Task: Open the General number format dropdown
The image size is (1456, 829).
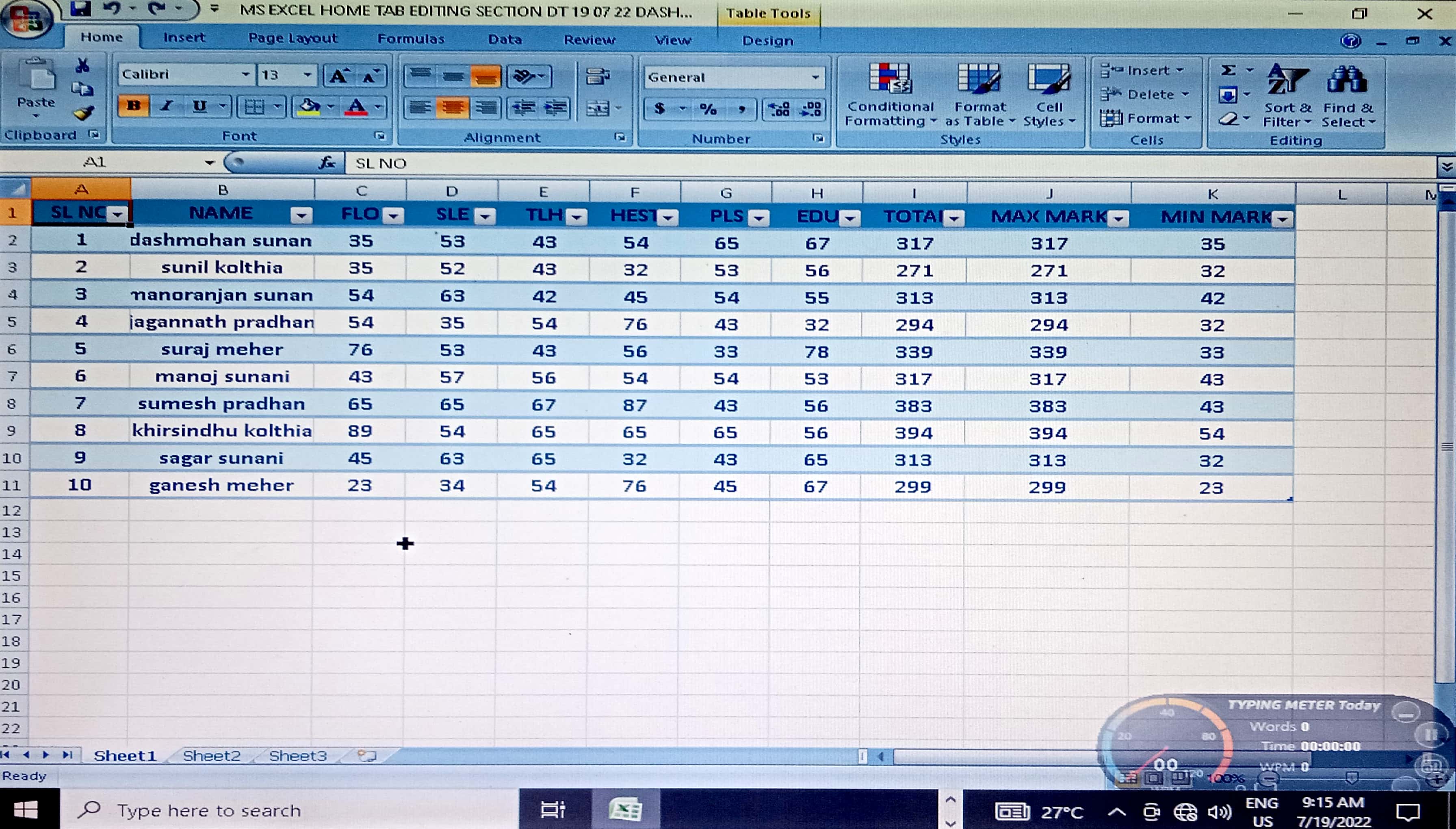Action: click(815, 78)
